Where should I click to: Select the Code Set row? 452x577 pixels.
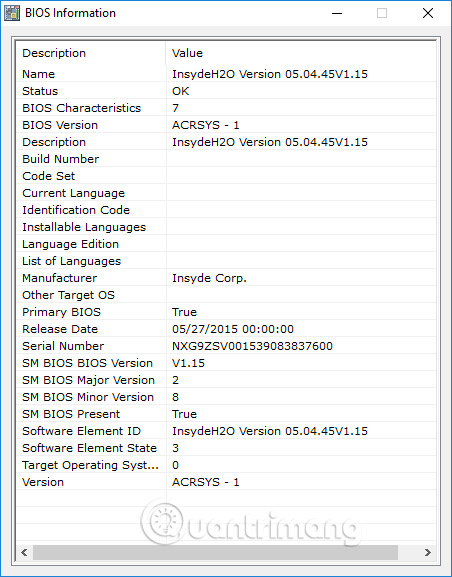[226, 176]
